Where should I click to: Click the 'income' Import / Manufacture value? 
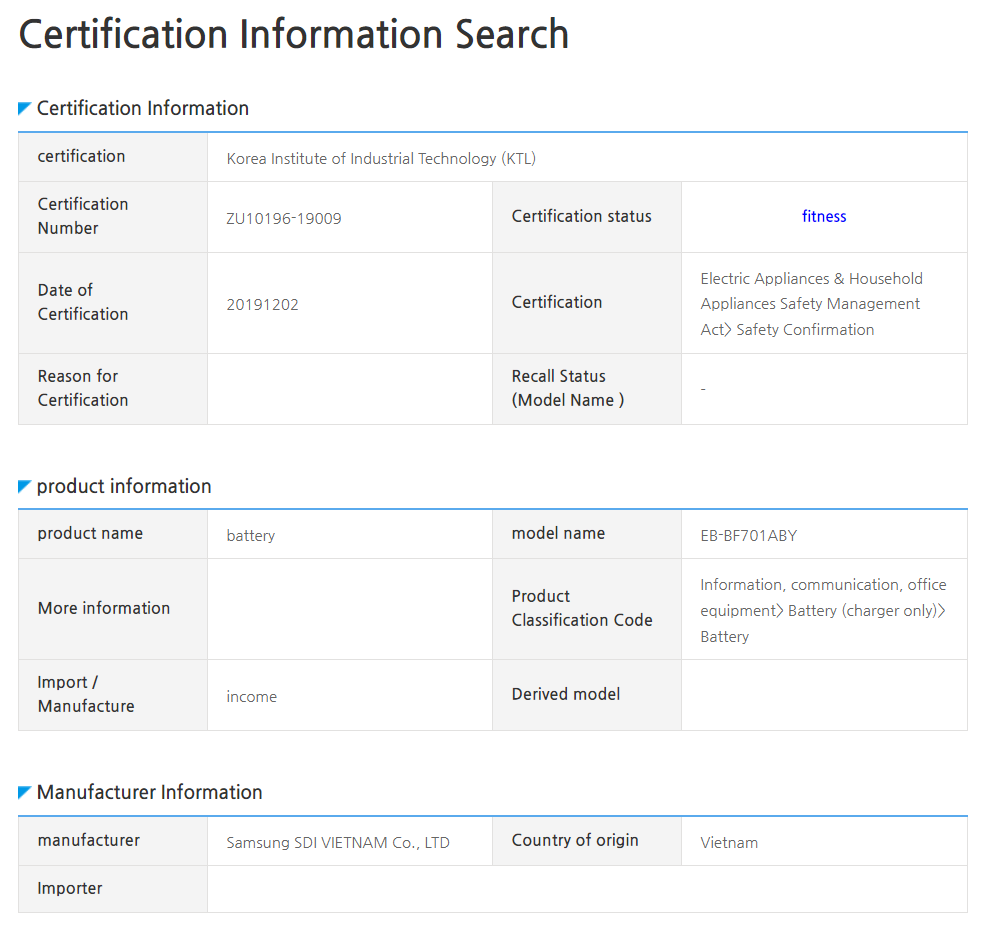pos(251,696)
